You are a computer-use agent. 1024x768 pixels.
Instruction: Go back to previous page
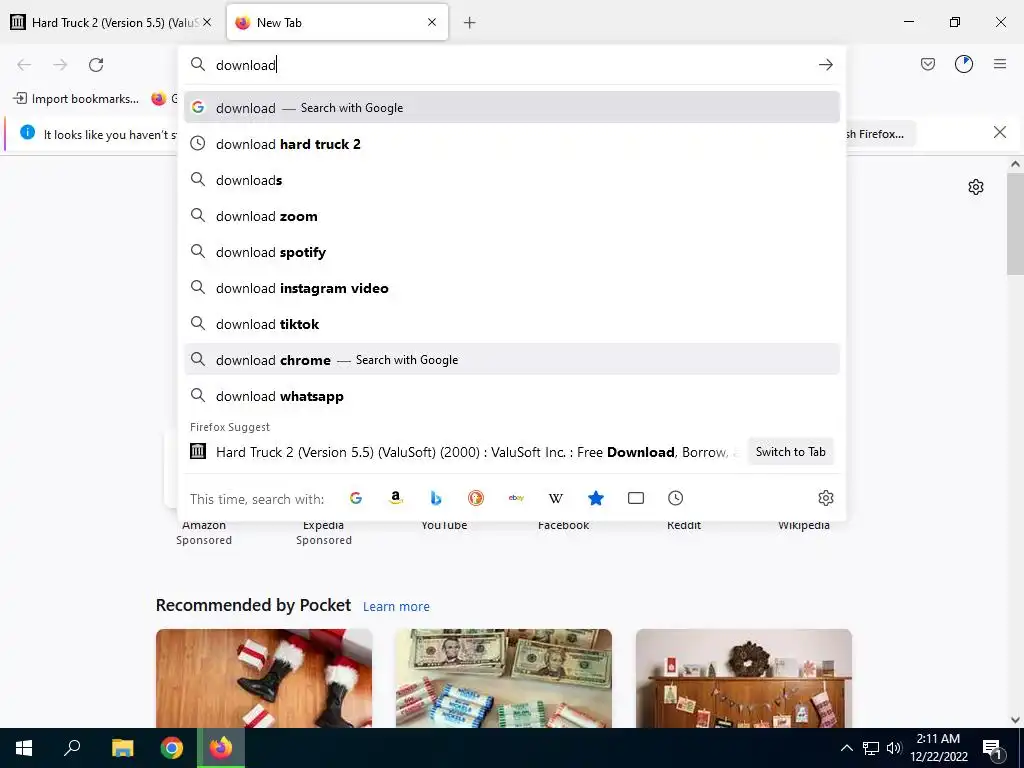[24, 65]
